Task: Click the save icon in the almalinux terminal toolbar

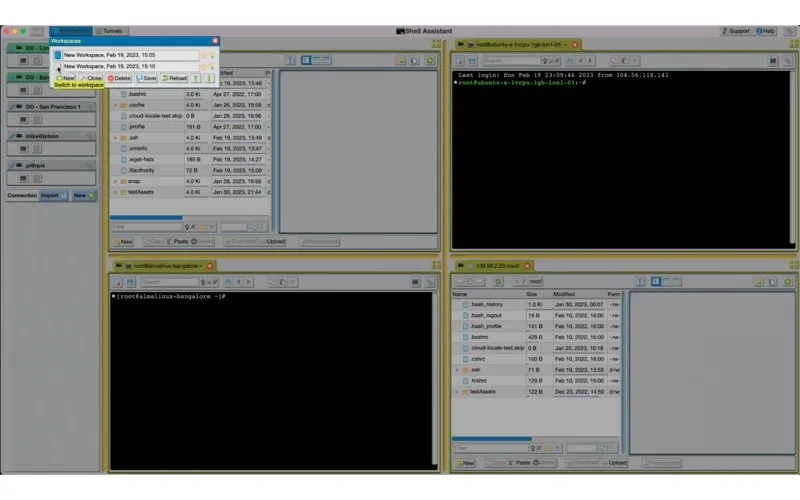Action: point(130,282)
